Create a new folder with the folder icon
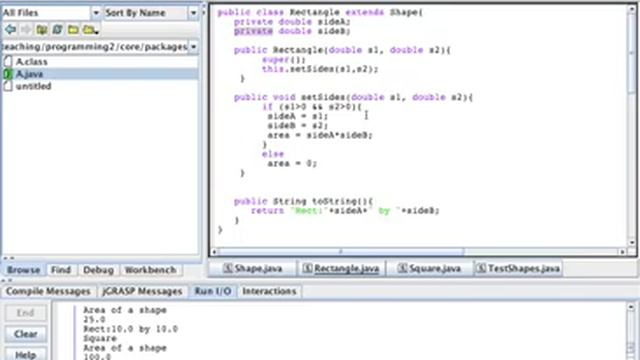 (73, 29)
